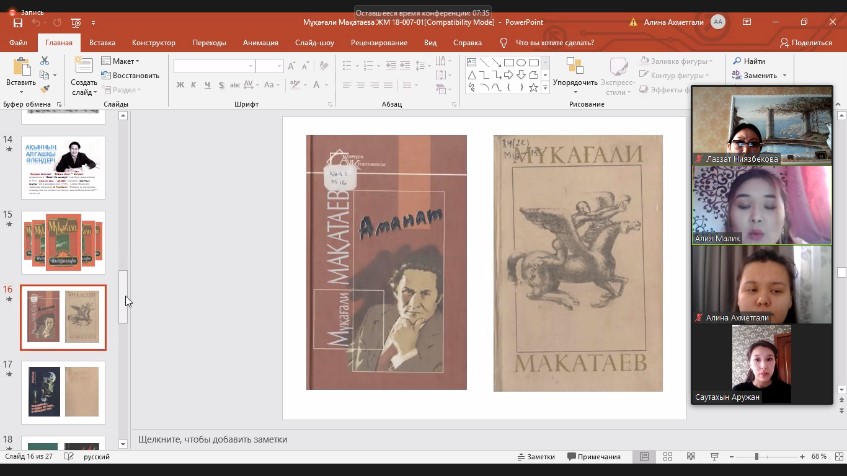Click the Save icon in quick access toolbar
This screenshot has width=847, height=476.
[17, 22]
